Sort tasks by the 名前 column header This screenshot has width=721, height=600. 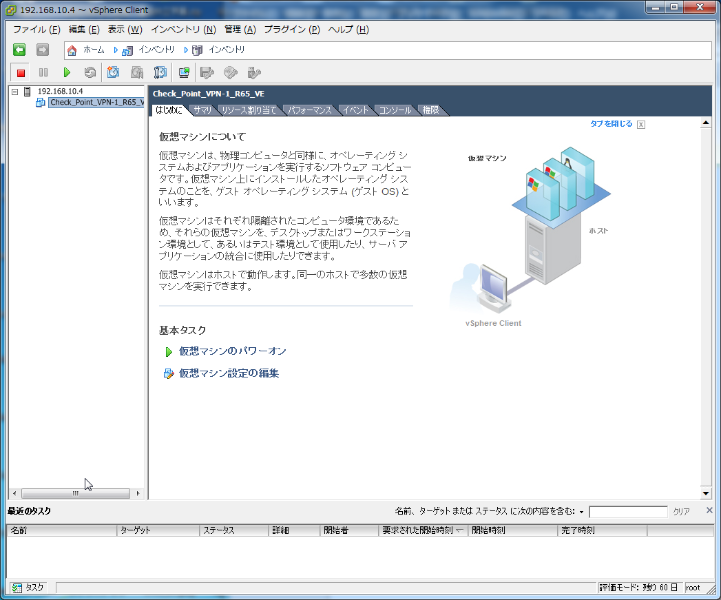point(62,531)
